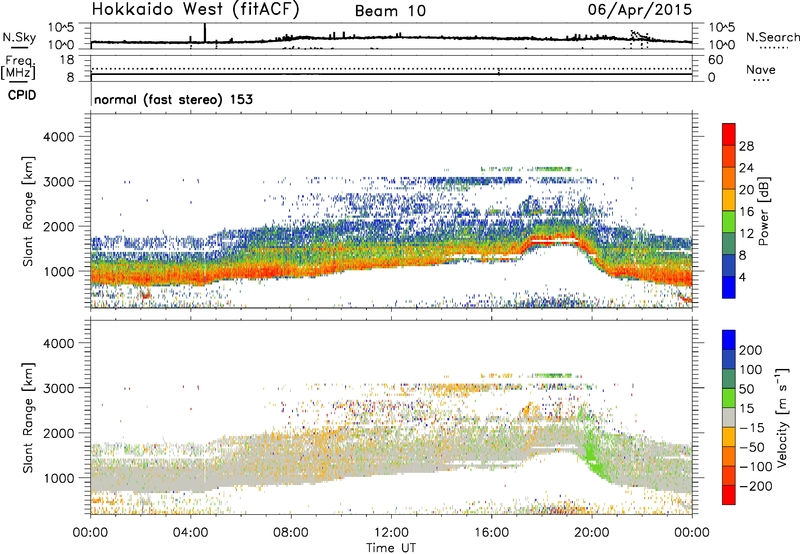Click the 18 tick on frequency axis

[67, 60]
